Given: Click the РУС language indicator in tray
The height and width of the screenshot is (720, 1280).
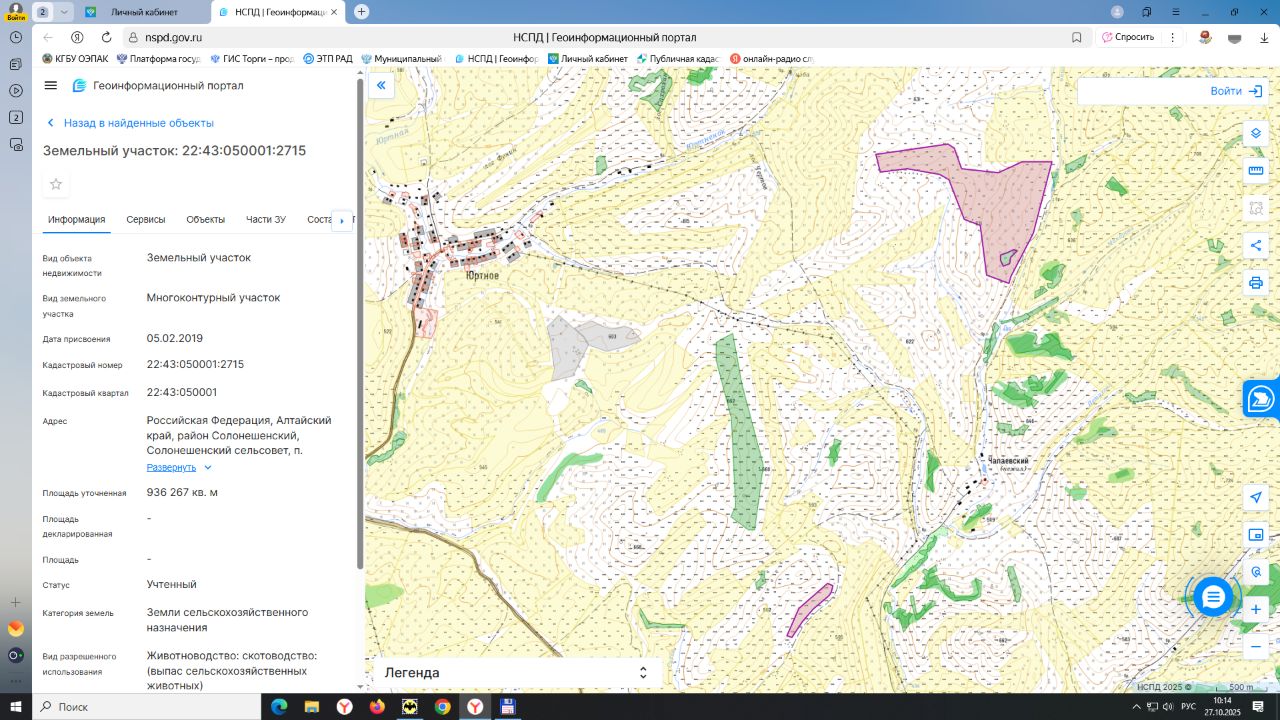Looking at the screenshot, I should (x=1189, y=707).
